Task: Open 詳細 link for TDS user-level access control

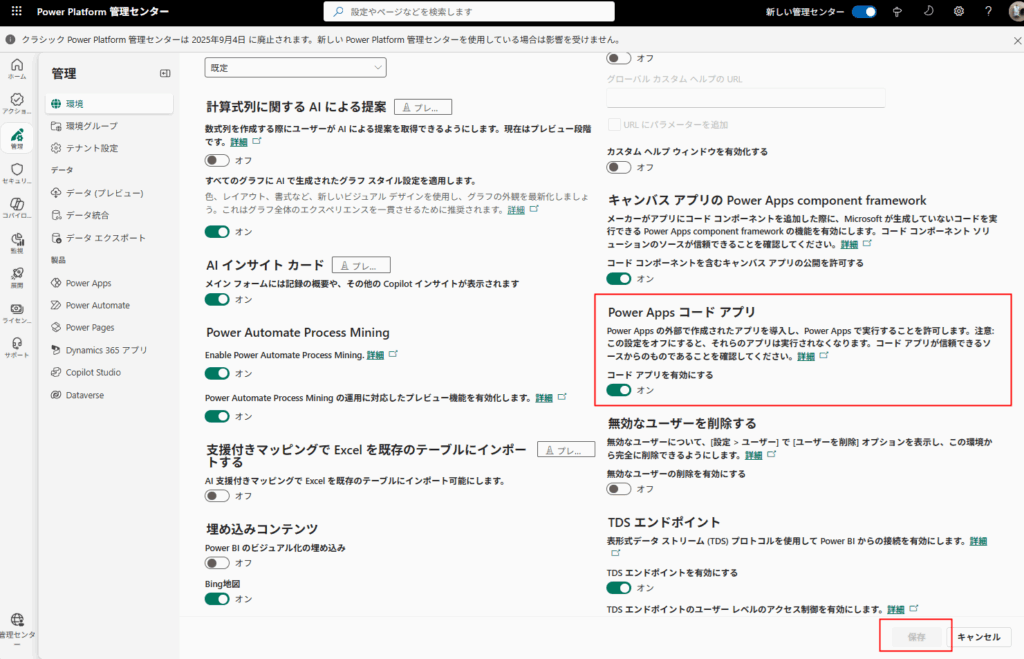Action: coord(895,610)
